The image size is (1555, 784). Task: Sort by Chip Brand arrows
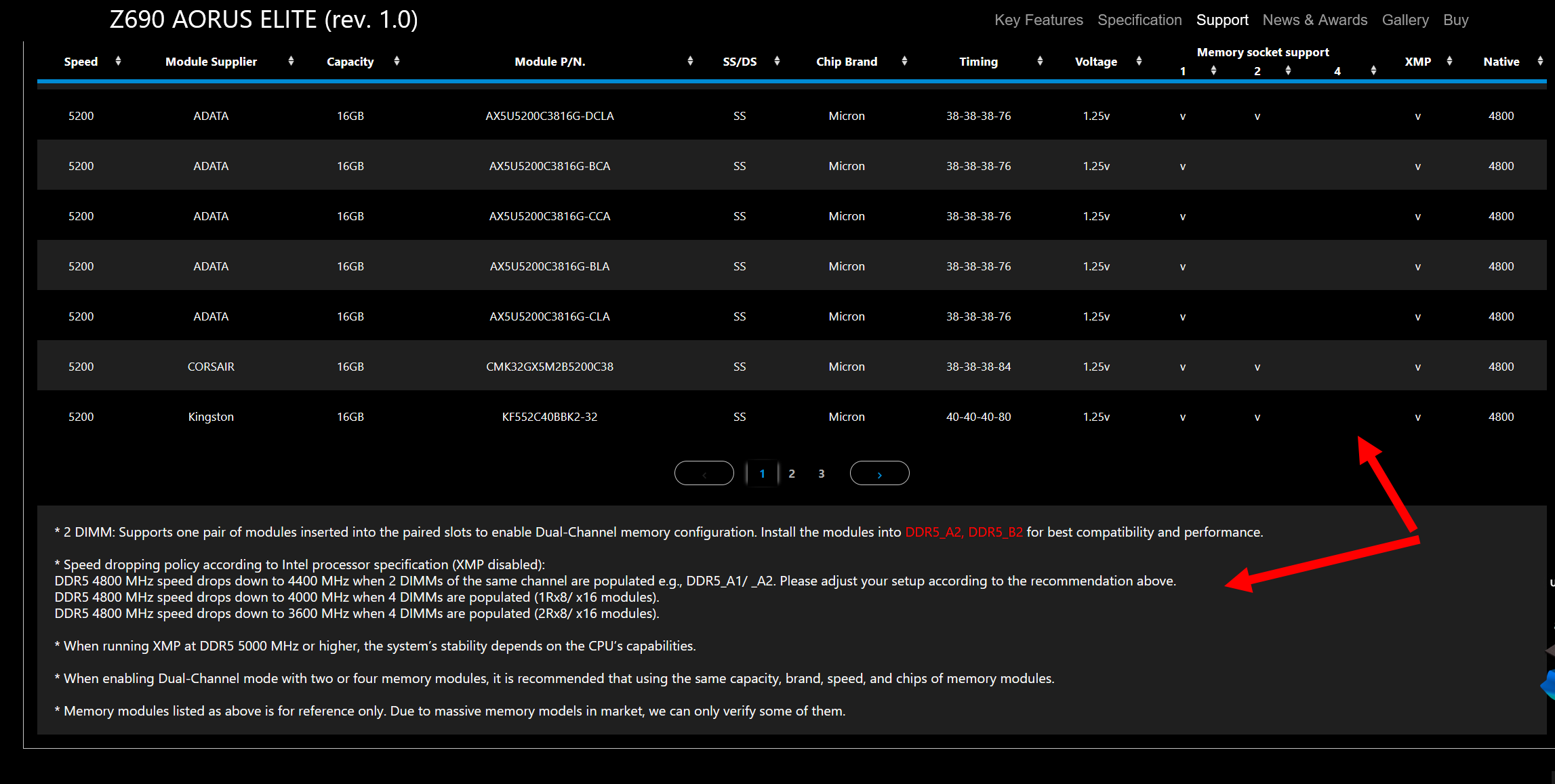click(904, 61)
